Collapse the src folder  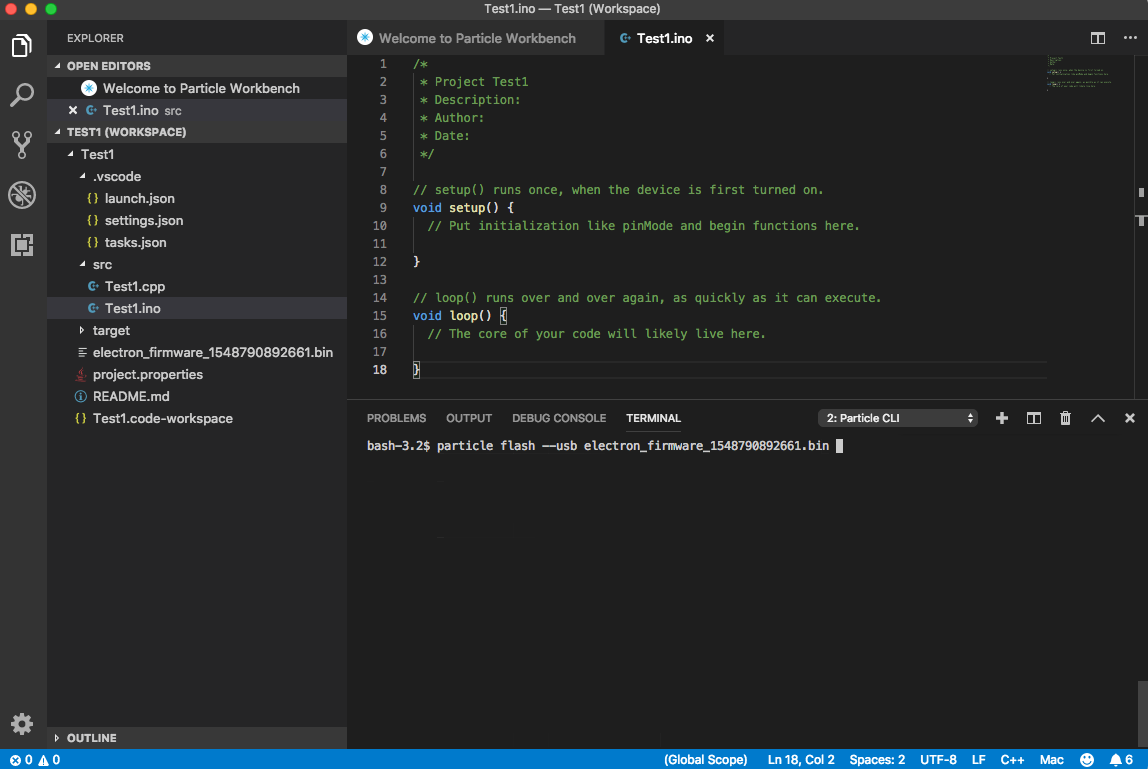pos(197,264)
